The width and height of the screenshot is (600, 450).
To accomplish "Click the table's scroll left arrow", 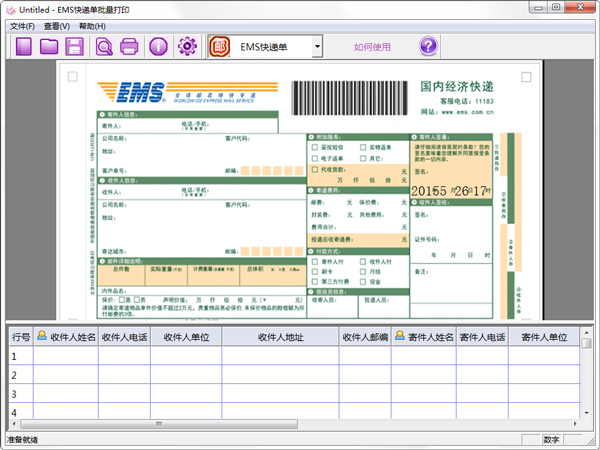I will 14,424.
